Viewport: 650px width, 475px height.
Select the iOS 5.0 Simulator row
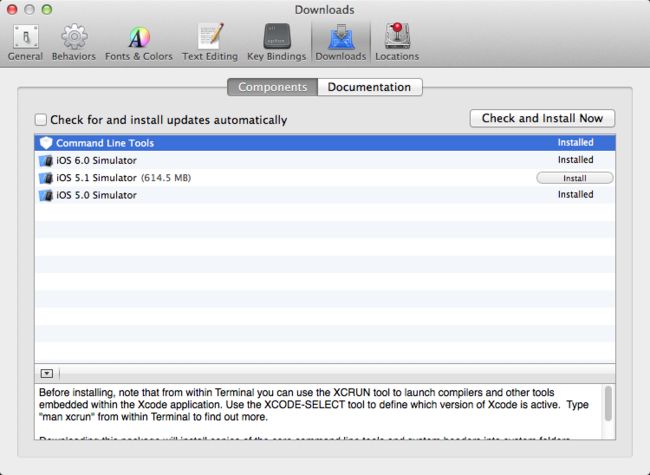[x=325, y=195]
